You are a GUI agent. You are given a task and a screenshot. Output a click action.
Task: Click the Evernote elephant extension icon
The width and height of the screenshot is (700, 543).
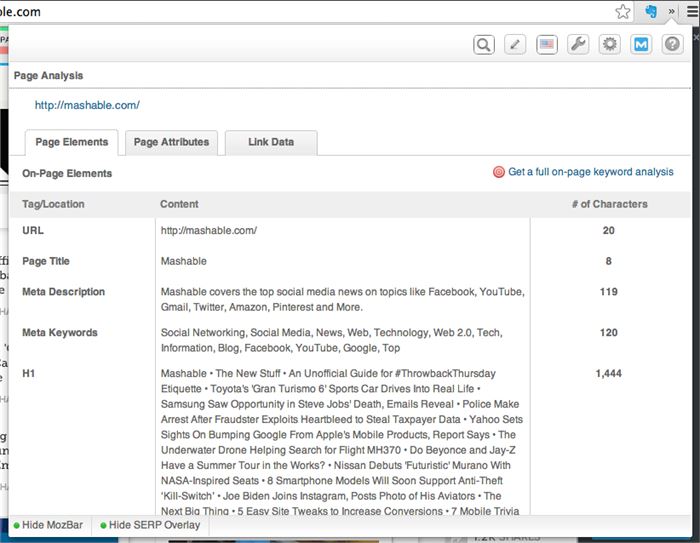pos(650,11)
